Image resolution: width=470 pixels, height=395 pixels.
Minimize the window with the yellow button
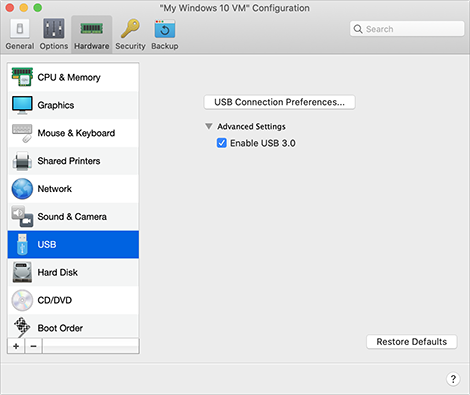24,8
